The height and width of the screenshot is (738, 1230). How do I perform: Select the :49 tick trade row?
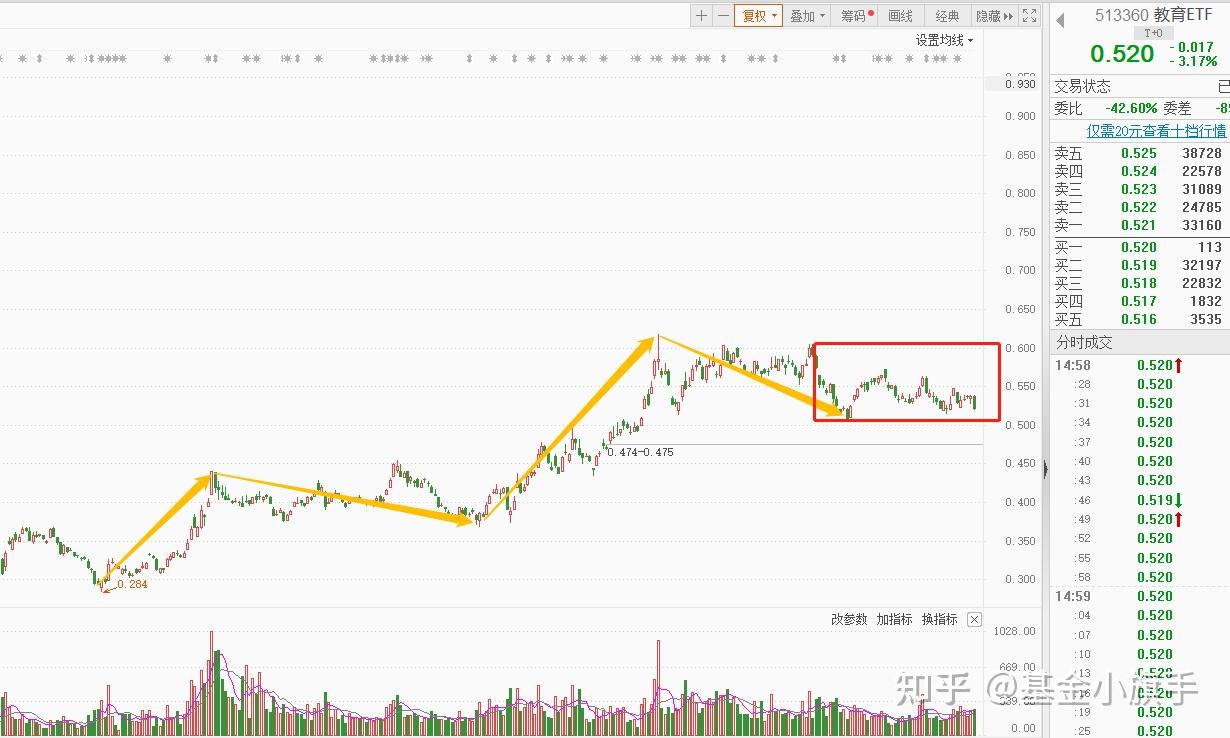[x=1140, y=519]
